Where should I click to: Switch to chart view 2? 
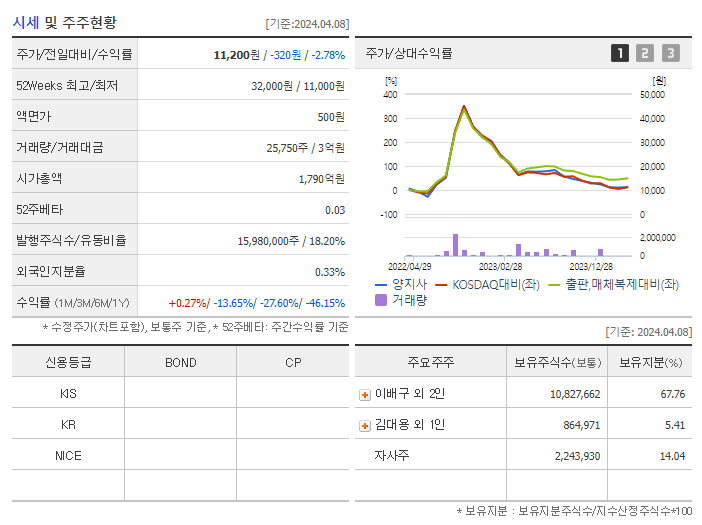click(645, 53)
